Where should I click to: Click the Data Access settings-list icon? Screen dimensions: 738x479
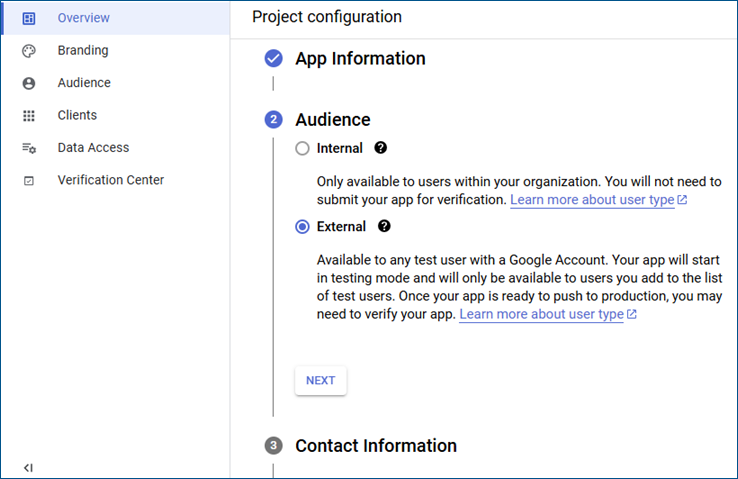29,148
